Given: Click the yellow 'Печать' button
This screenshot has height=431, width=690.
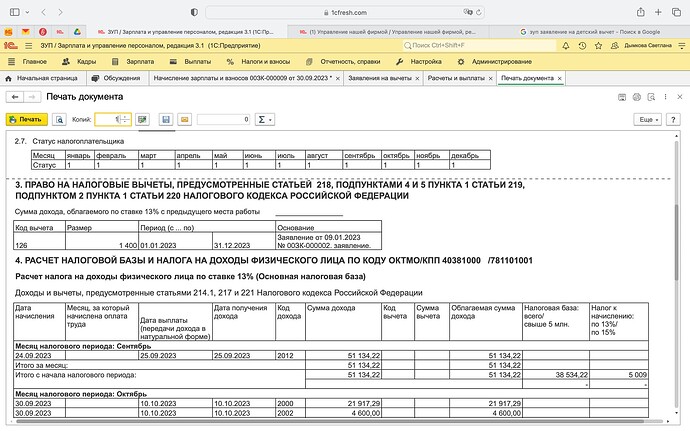Looking at the screenshot, I should coord(26,119).
